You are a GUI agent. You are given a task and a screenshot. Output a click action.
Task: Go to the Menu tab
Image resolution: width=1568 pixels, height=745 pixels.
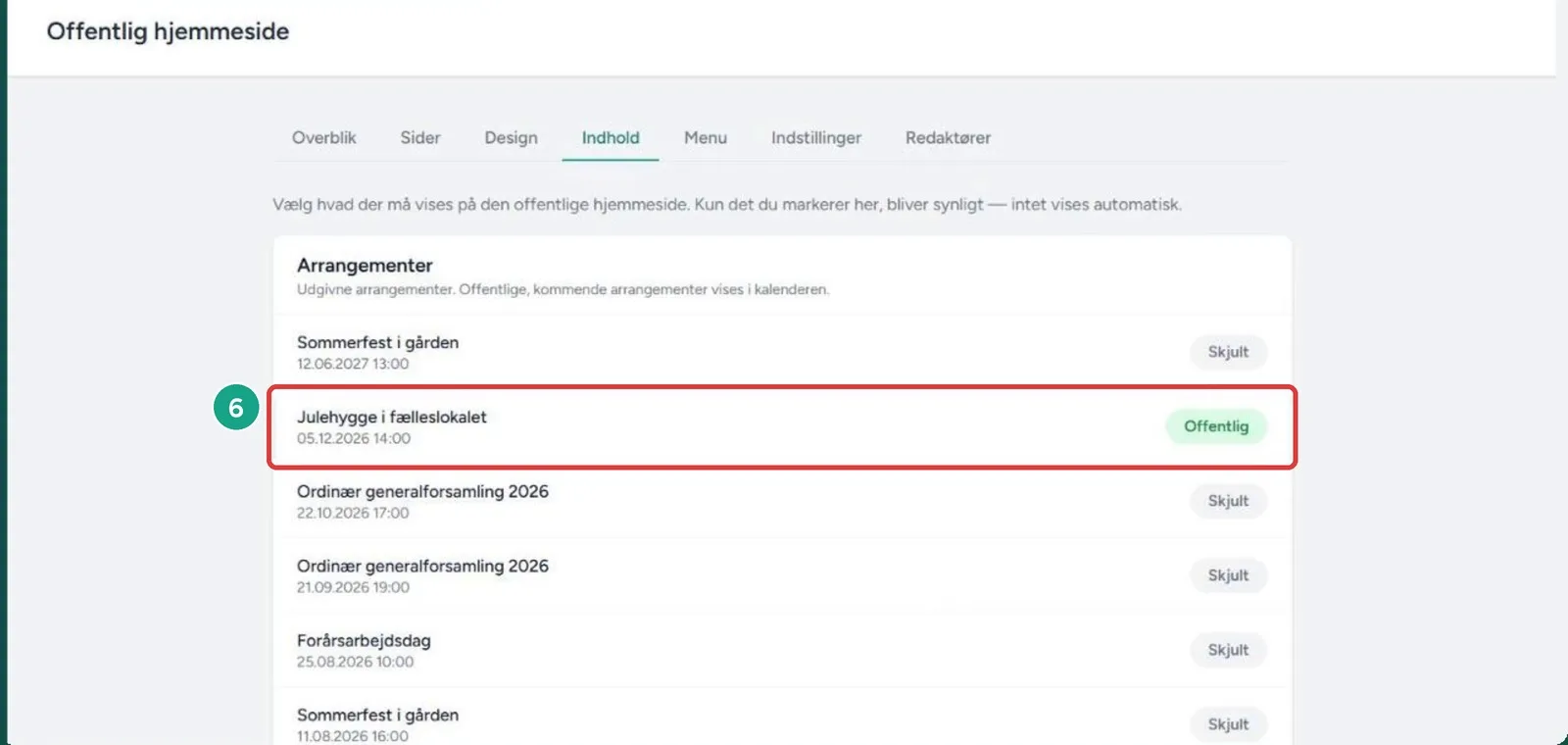(x=706, y=138)
